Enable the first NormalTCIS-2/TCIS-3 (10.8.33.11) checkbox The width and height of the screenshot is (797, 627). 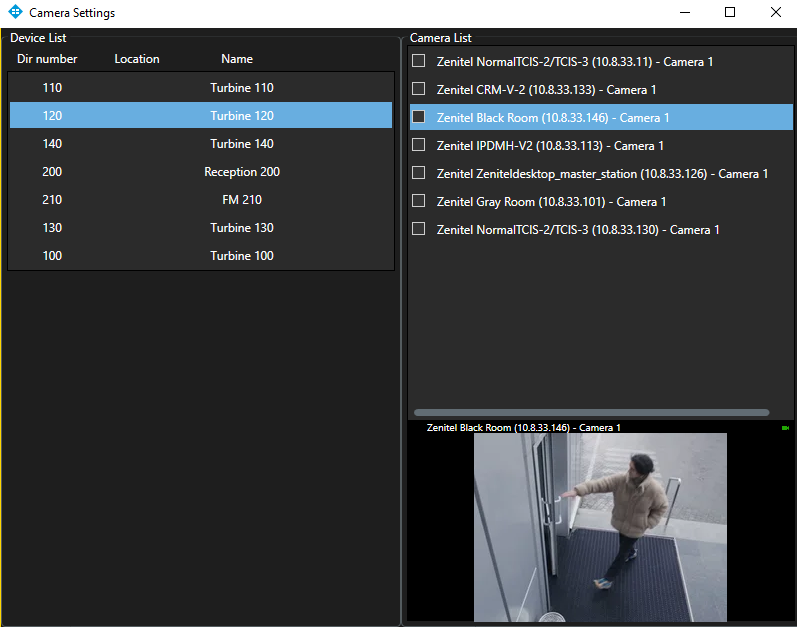pyautogui.click(x=419, y=61)
